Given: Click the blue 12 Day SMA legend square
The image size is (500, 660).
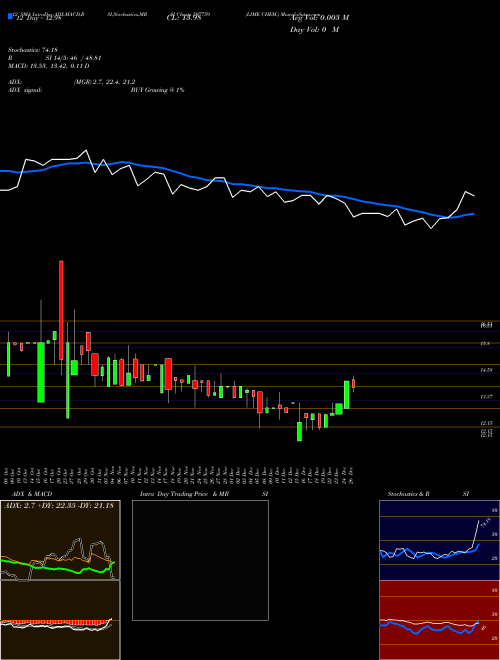Looking at the screenshot, I should click(10, 17).
